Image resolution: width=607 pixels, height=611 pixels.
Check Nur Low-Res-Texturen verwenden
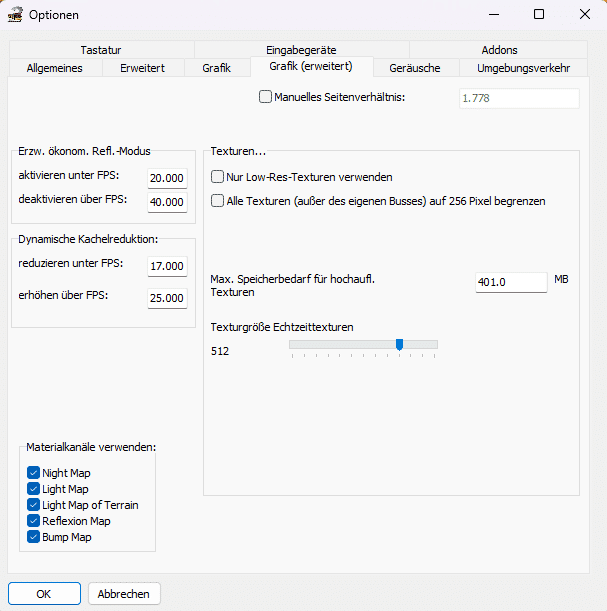coord(218,177)
